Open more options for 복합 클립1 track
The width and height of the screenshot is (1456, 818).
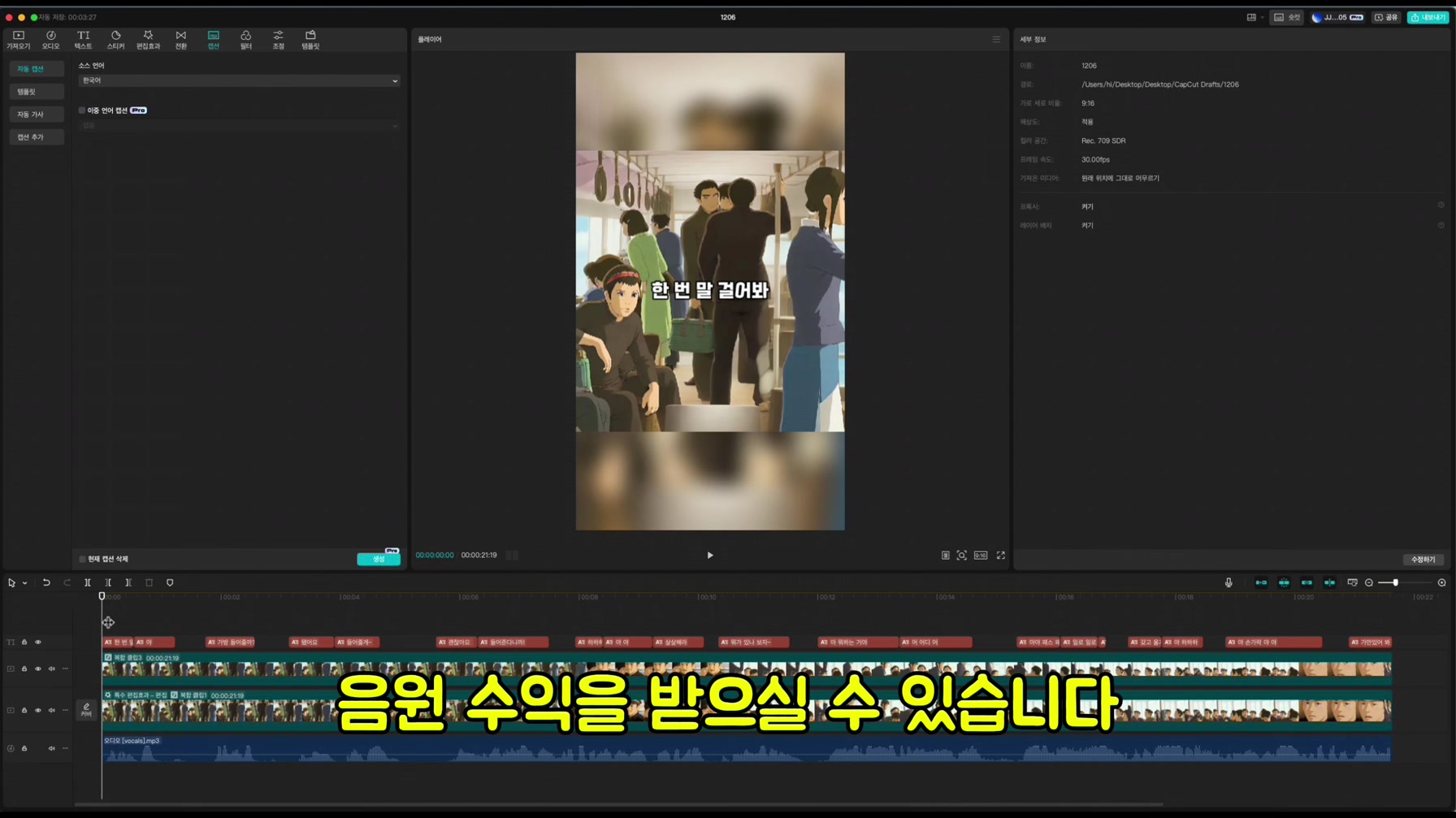66,711
